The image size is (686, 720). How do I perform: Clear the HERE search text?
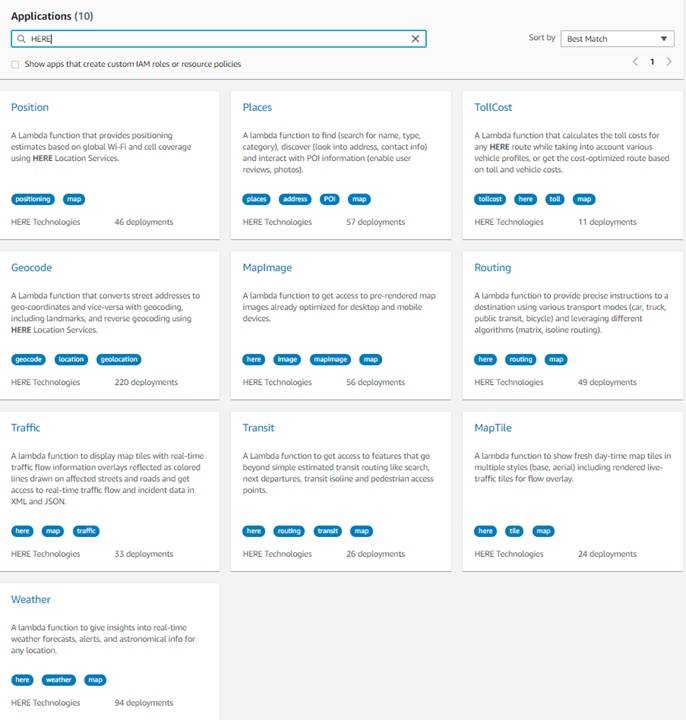[415, 39]
